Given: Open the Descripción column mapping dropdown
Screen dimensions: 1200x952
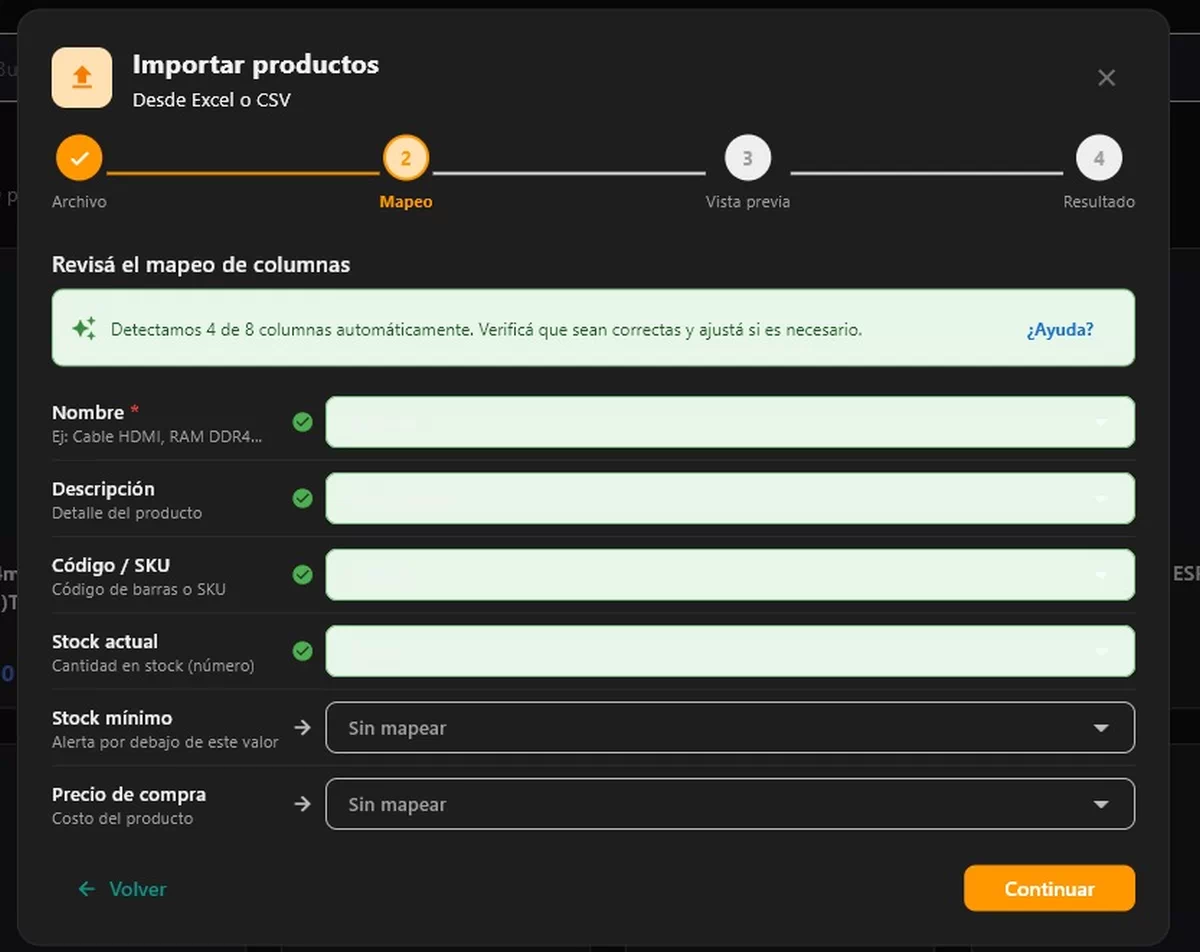Looking at the screenshot, I should [x=730, y=498].
